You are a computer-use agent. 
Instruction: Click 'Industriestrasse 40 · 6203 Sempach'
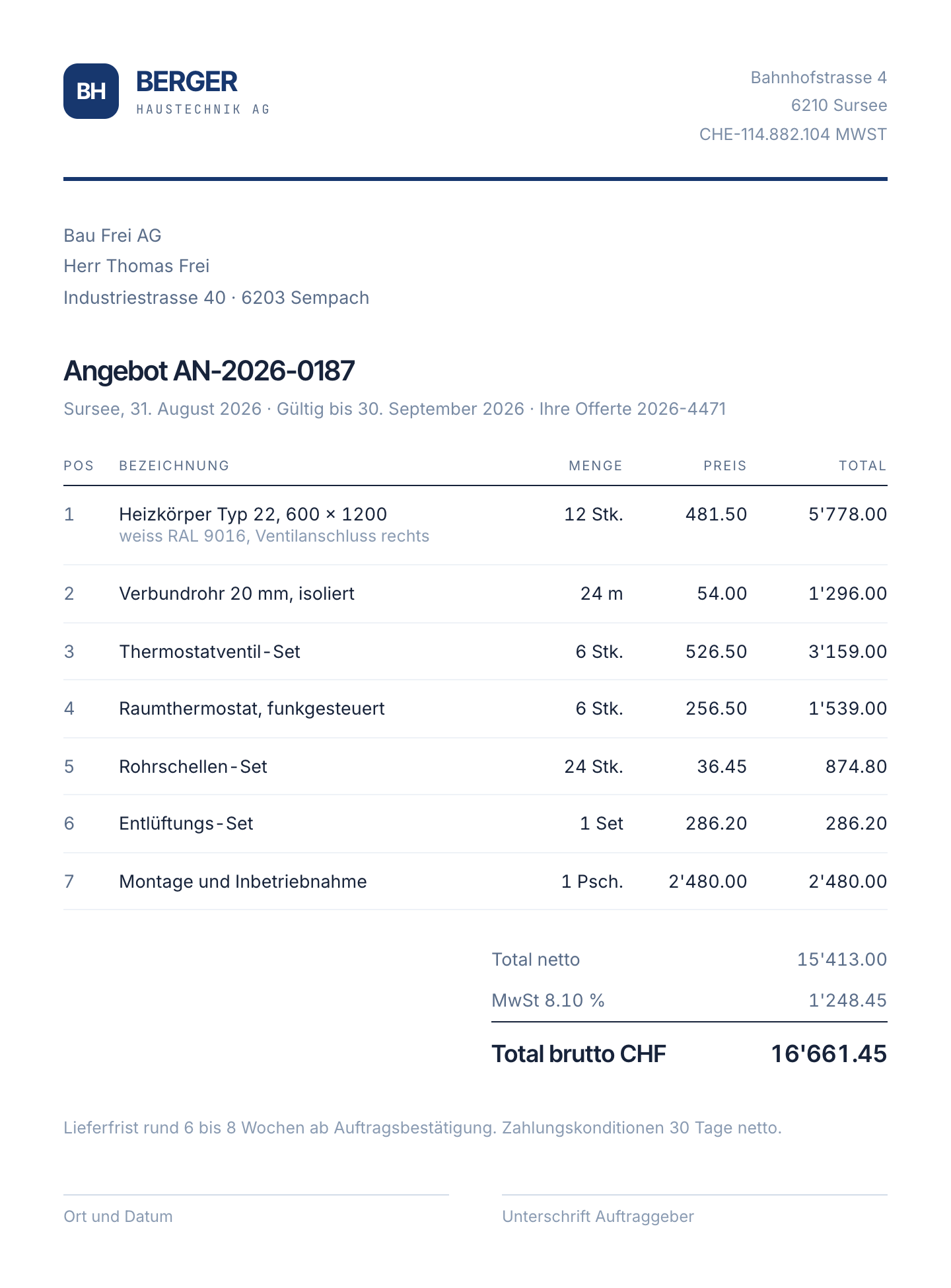pos(216,298)
